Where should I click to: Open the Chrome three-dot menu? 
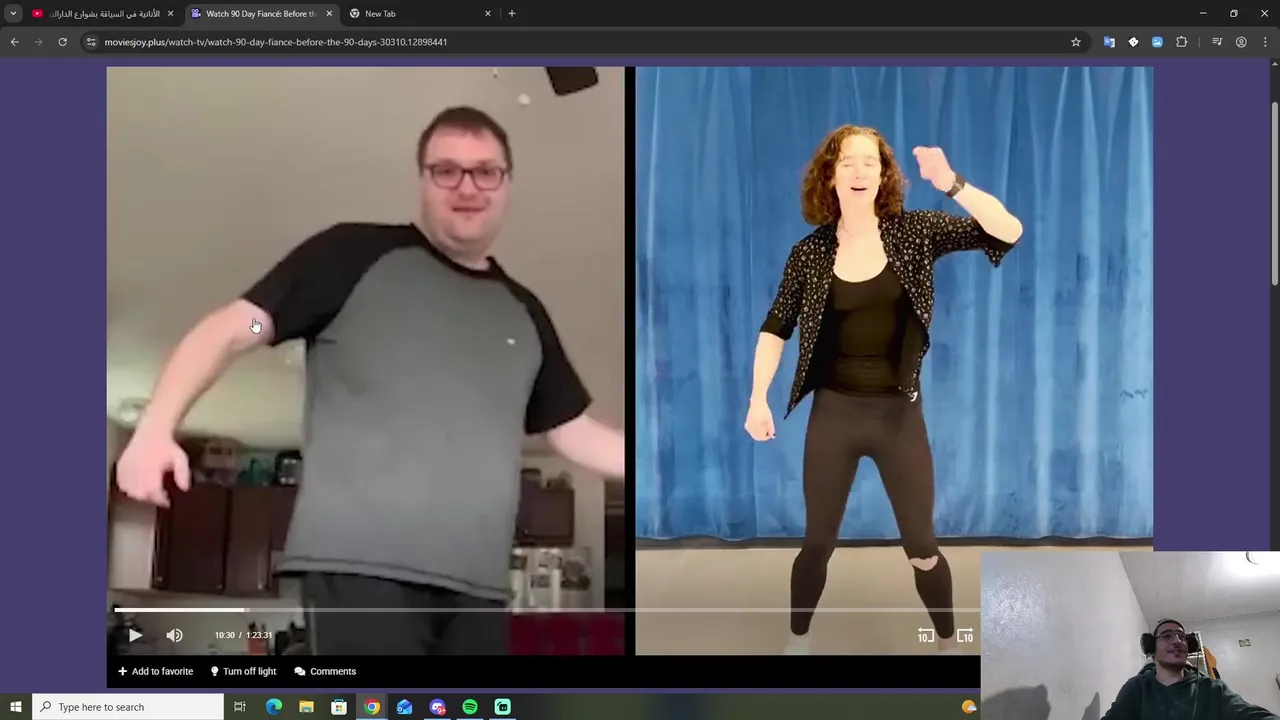(x=1264, y=42)
